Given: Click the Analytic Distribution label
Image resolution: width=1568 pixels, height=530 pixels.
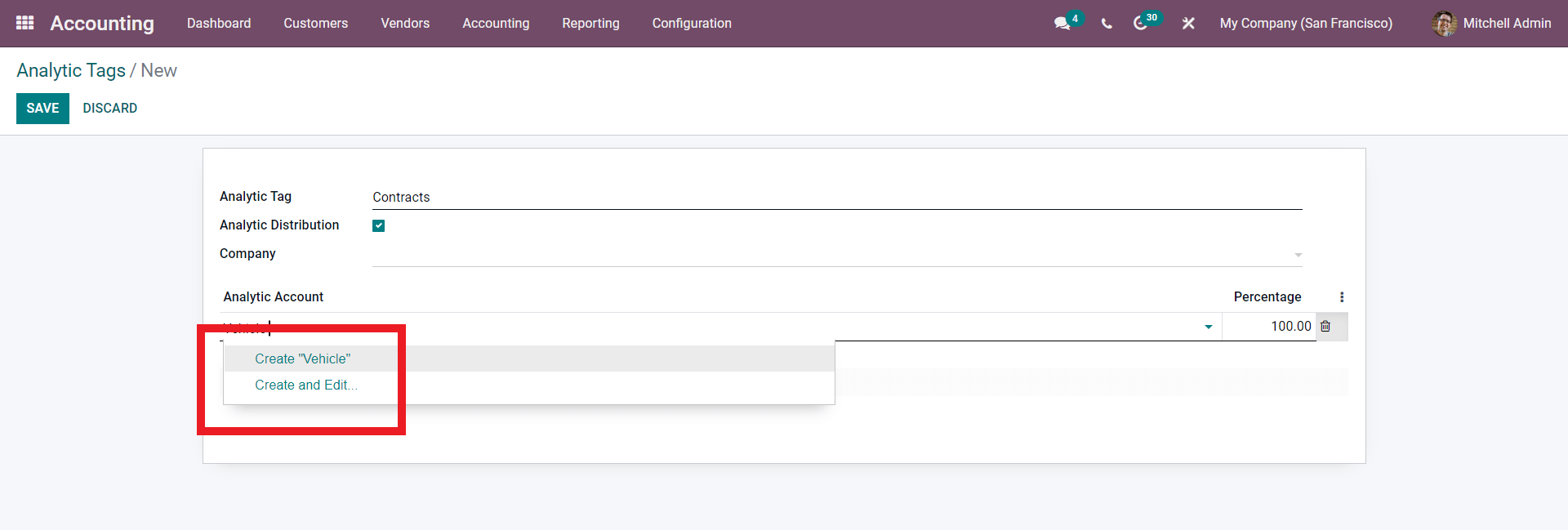Looking at the screenshot, I should coord(279,225).
